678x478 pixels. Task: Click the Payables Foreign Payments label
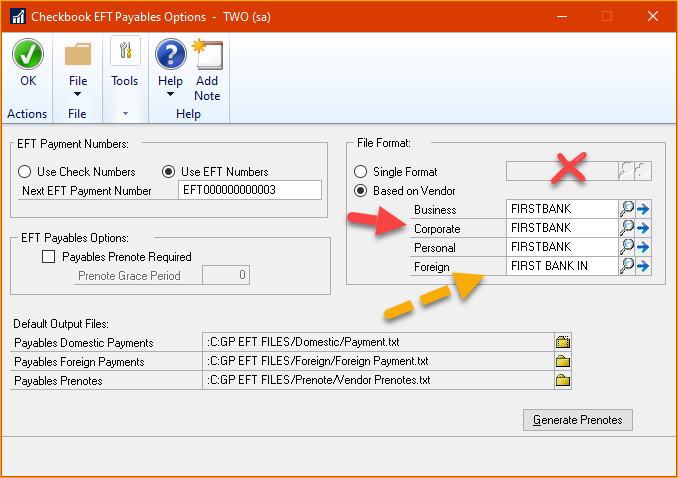pos(79,362)
